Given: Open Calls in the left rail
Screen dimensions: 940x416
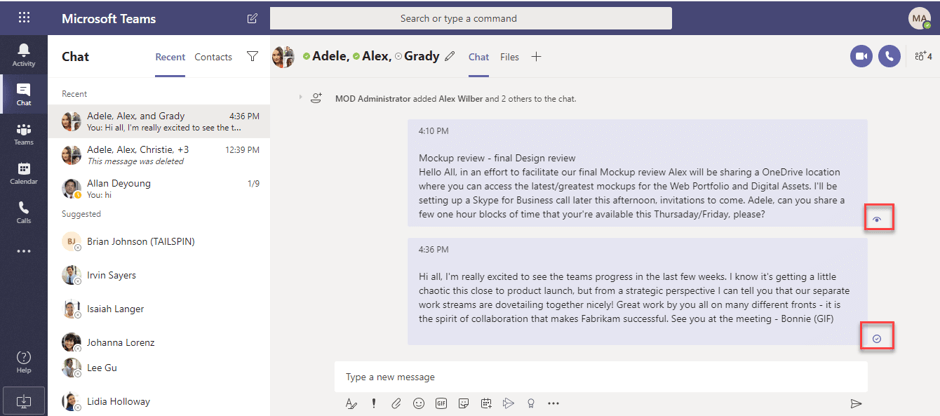Looking at the screenshot, I should tap(23, 212).
